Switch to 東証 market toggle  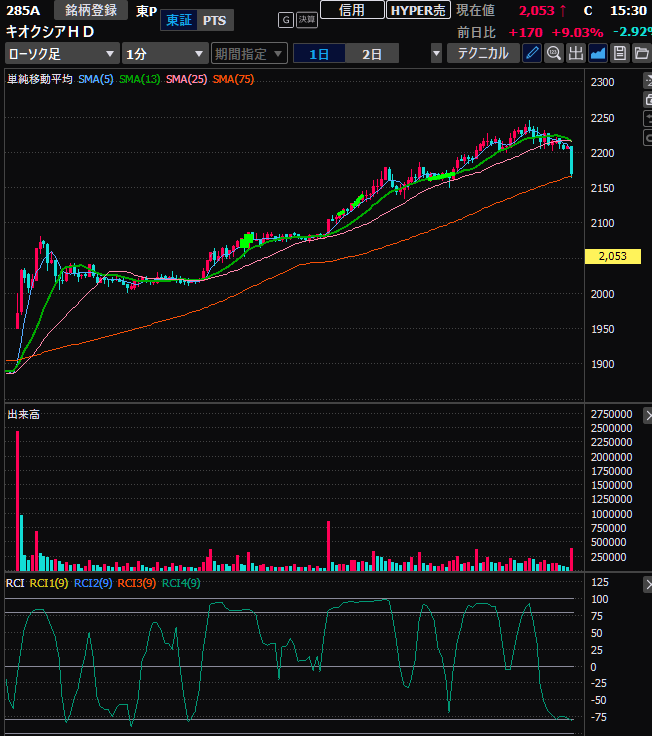pyautogui.click(x=179, y=20)
